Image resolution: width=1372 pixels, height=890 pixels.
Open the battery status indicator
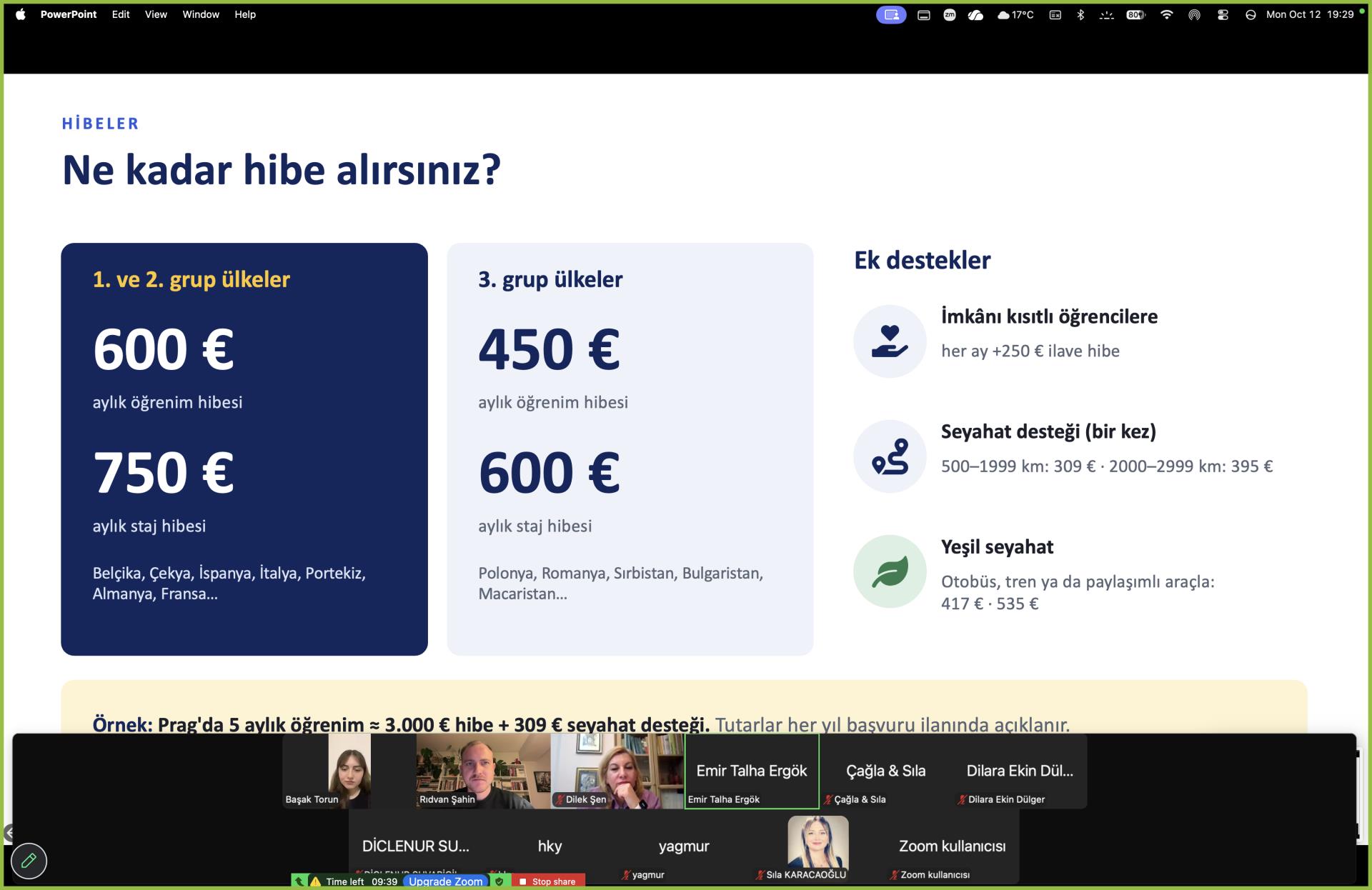tap(1135, 14)
